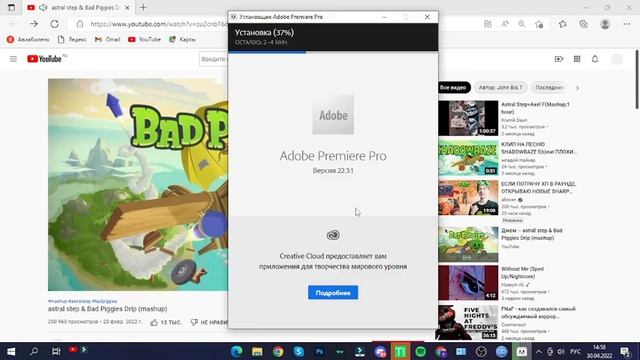Add this page to favorites

point(539,24)
